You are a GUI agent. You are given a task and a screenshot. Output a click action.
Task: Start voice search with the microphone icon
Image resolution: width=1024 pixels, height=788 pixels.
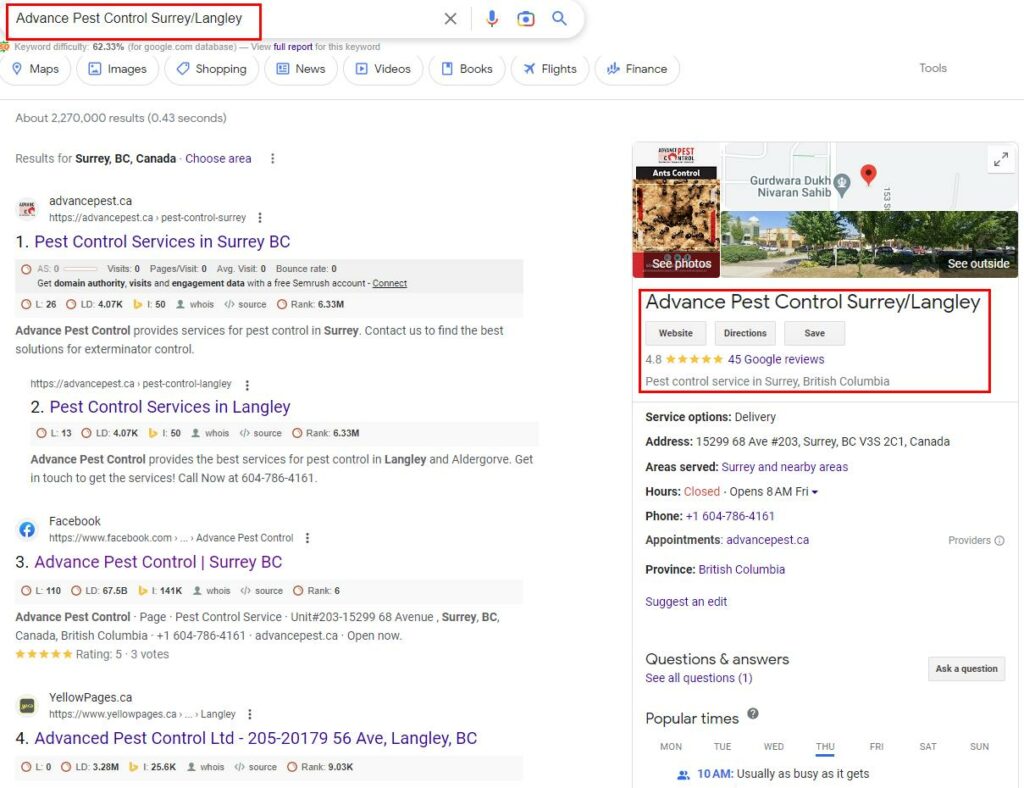click(492, 18)
